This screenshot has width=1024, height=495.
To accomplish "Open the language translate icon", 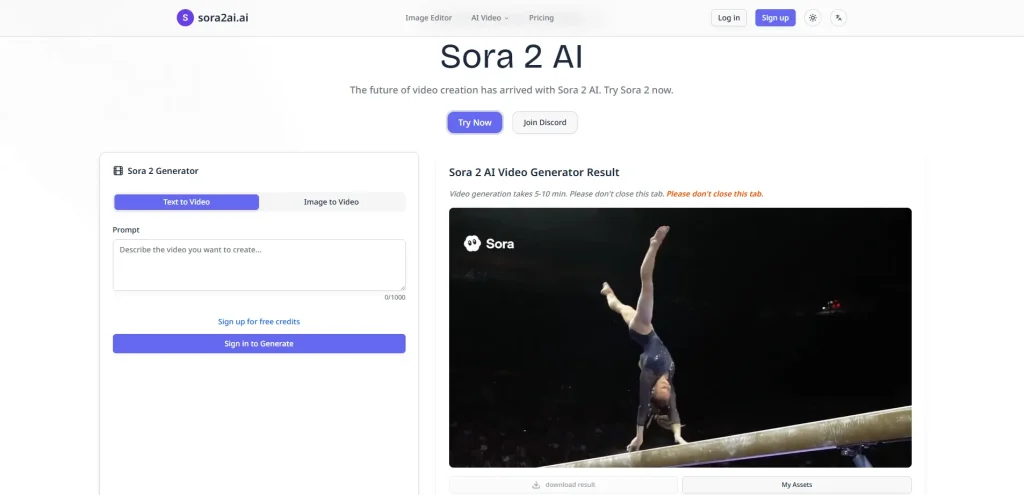I will point(839,18).
